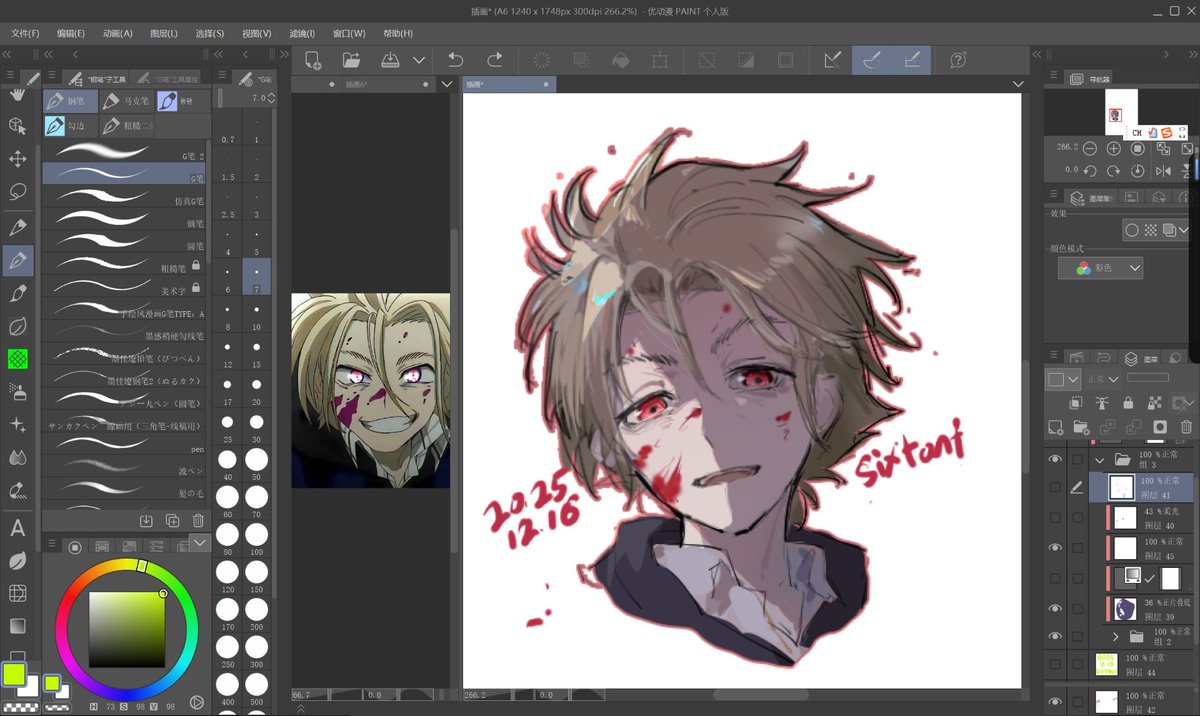The width and height of the screenshot is (1200, 716).
Task: Click the Delete layer trash icon
Action: pyautogui.click(x=1186, y=427)
